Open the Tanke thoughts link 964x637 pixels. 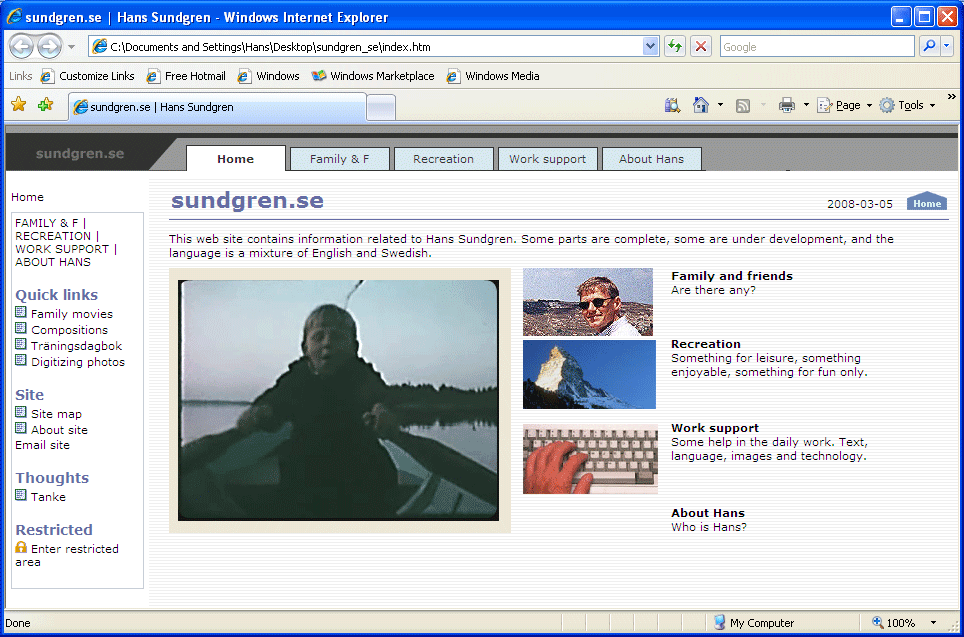pos(48,497)
